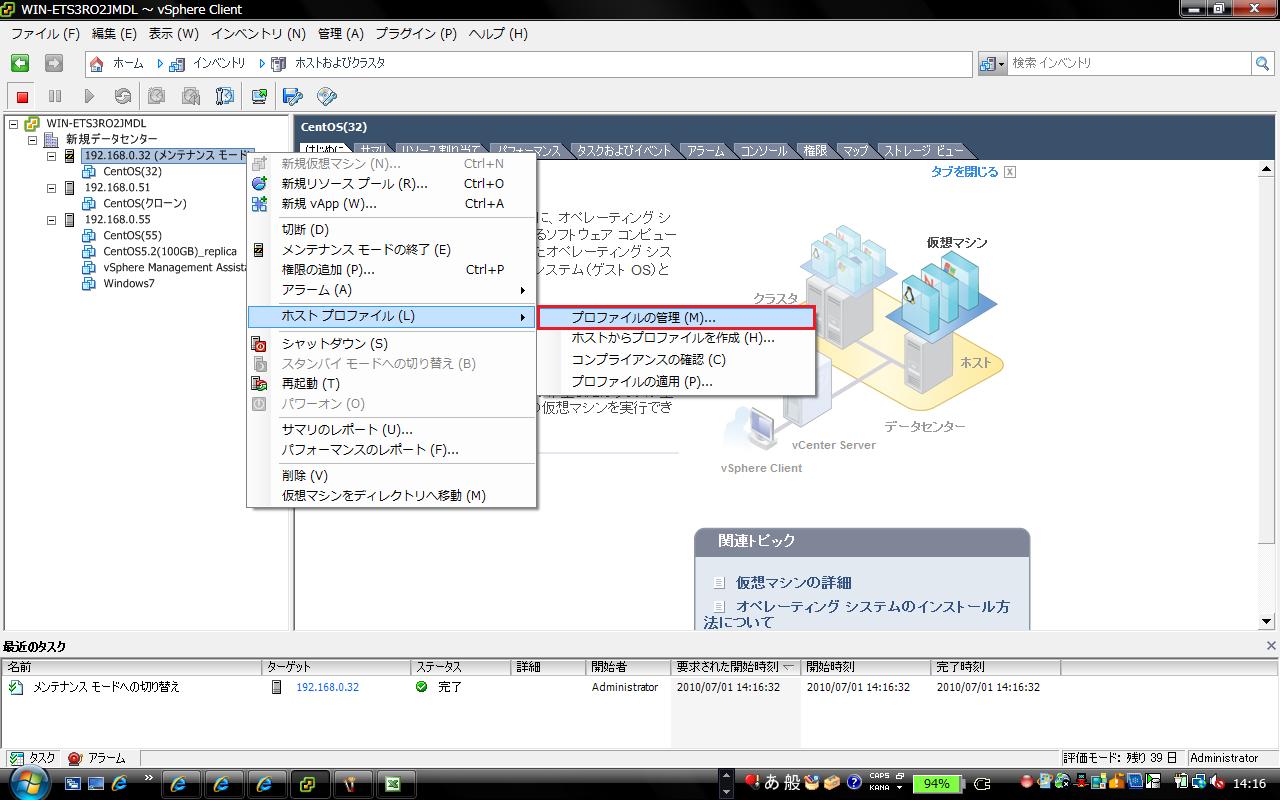Collapse the 192.168.0.51 host node
Viewport: 1280px width, 800px height.
52,188
